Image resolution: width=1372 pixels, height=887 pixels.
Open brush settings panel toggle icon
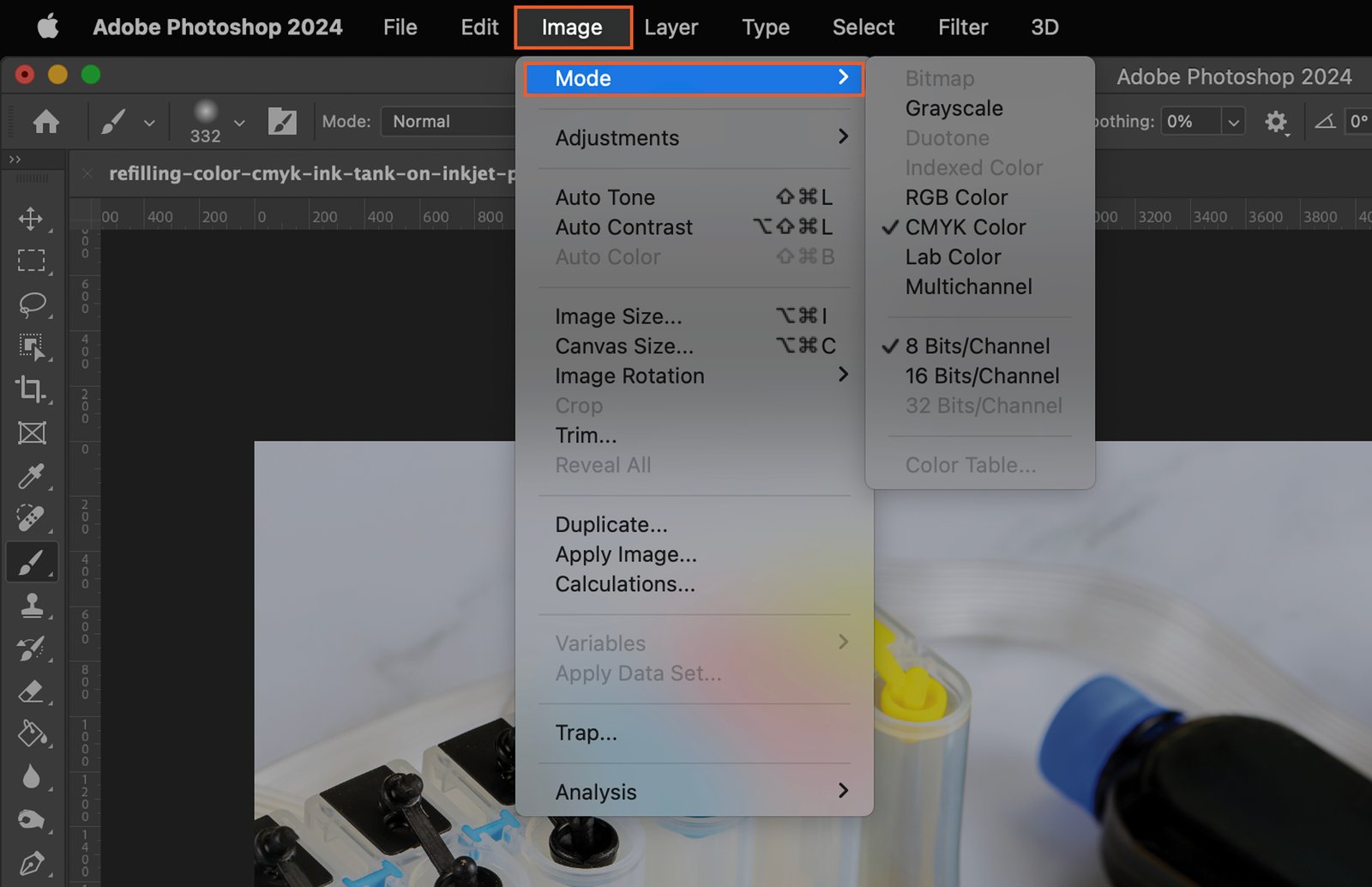pyautogui.click(x=282, y=122)
